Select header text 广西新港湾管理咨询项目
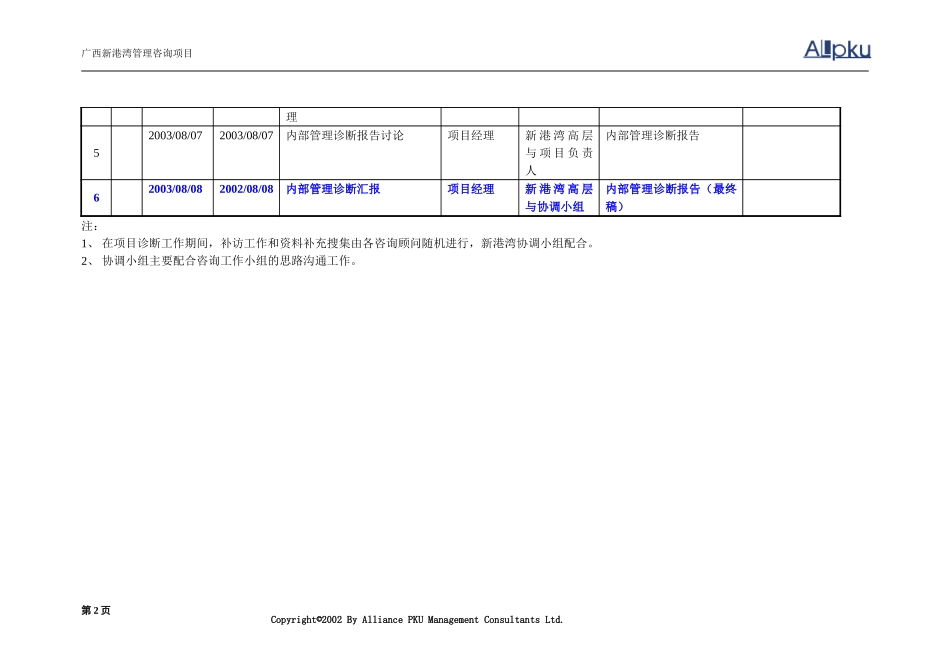Screen dimensions: 950x672 [137, 53]
